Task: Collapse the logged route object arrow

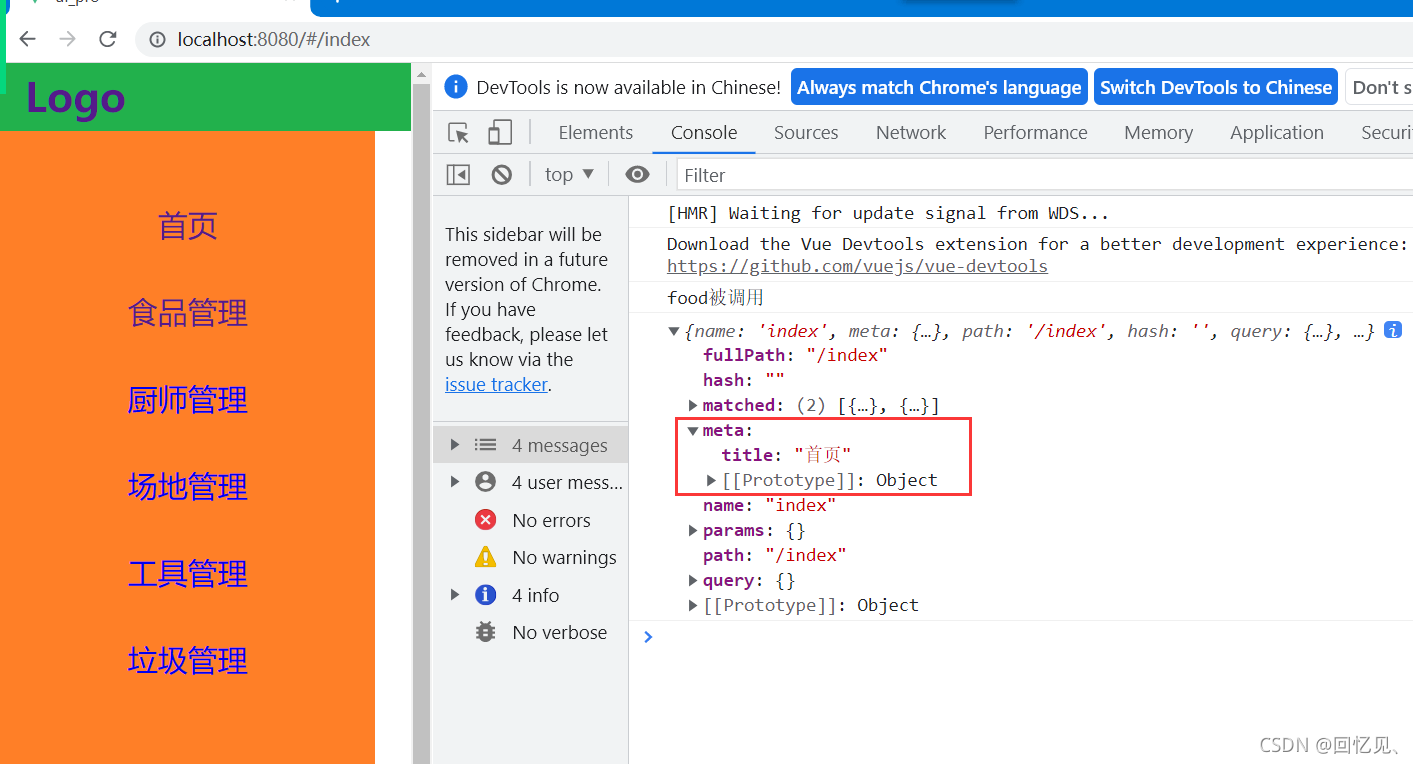Action: click(674, 331)
